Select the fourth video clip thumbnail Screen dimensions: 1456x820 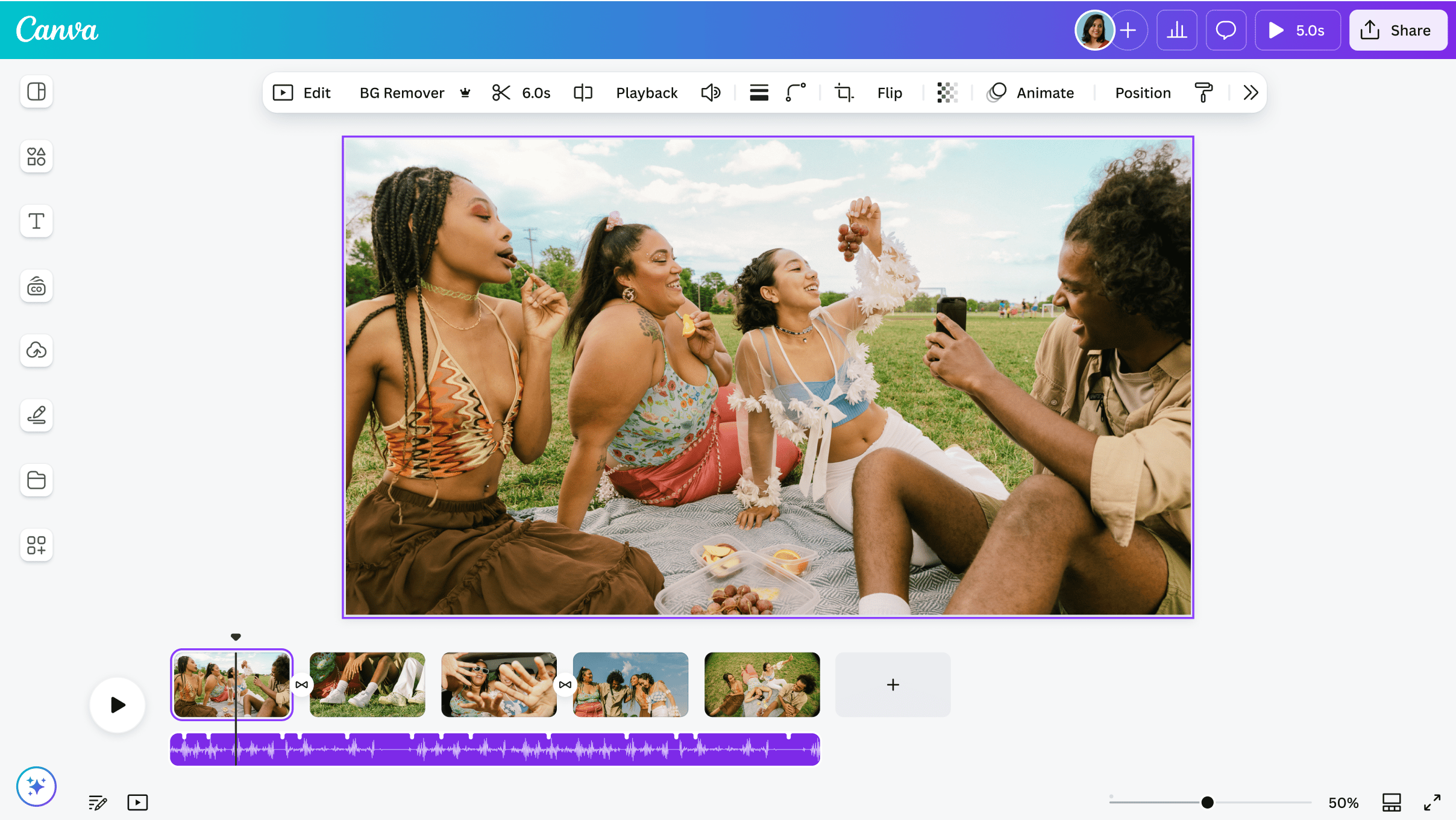(x=630, y=684)
